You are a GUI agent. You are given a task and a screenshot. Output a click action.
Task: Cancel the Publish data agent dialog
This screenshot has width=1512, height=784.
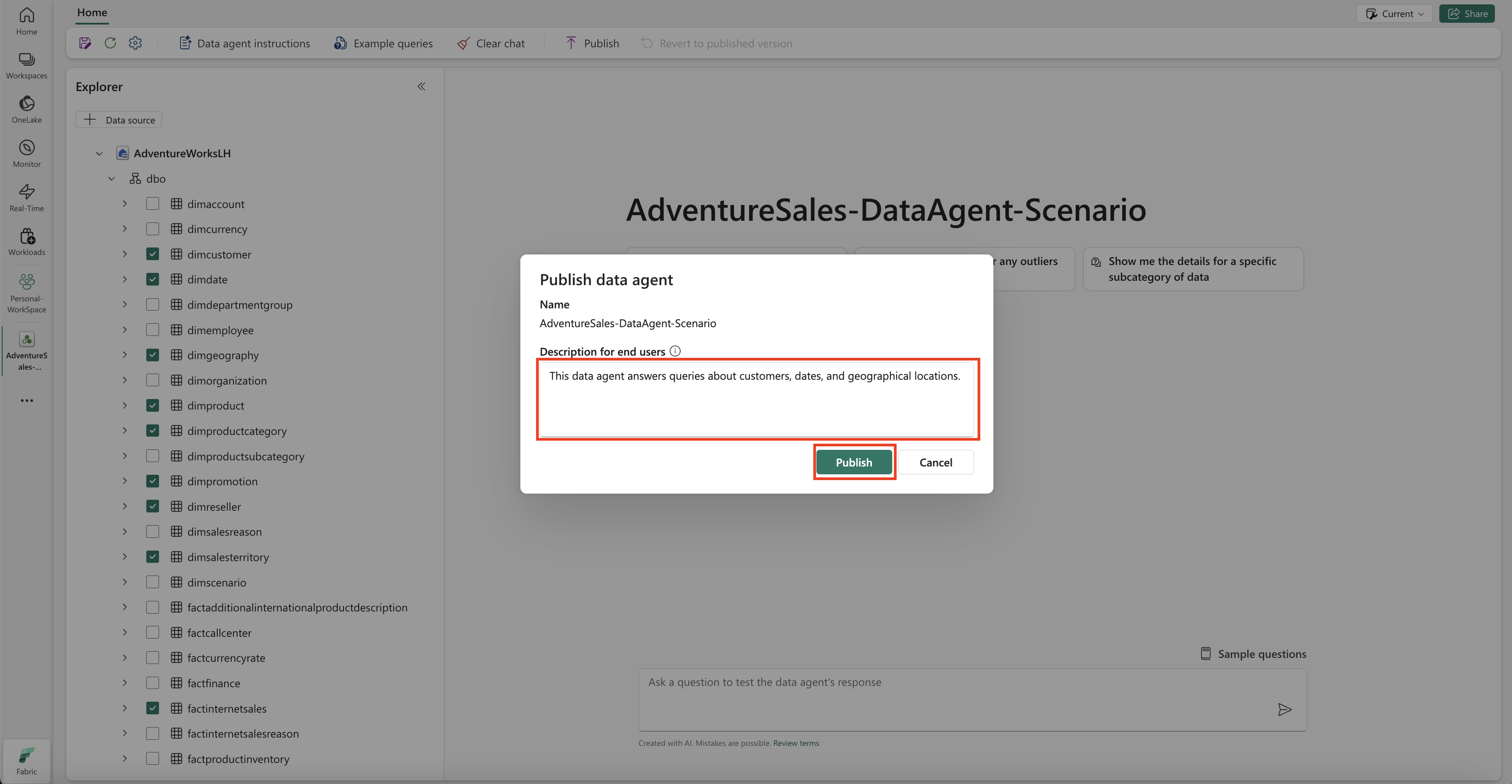click(936, 463)
